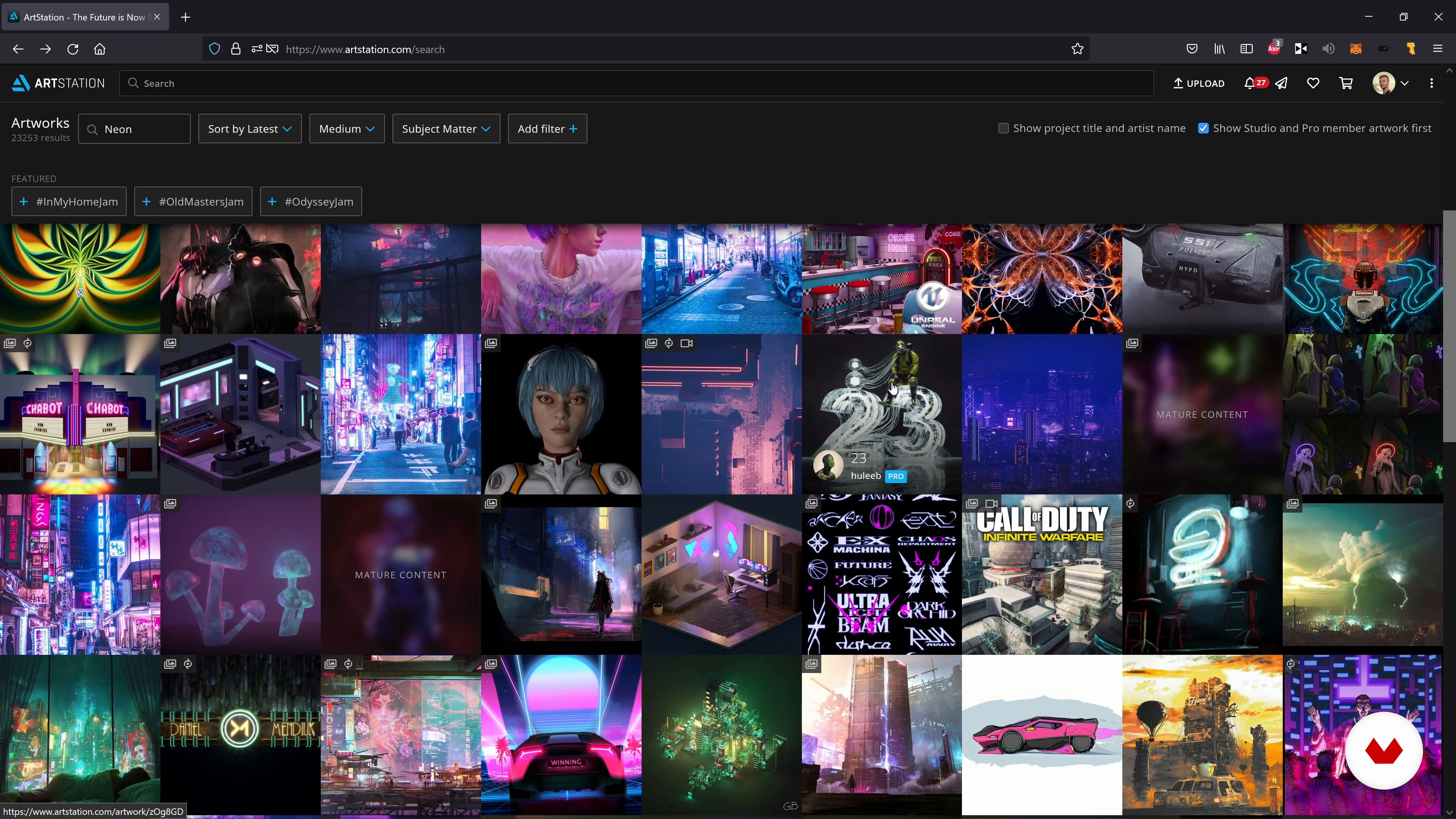The height and width of the screenshot is (819, 1456).
Task: Open the pink sports car sketch artwork
Action: [x=1042, y=735]
